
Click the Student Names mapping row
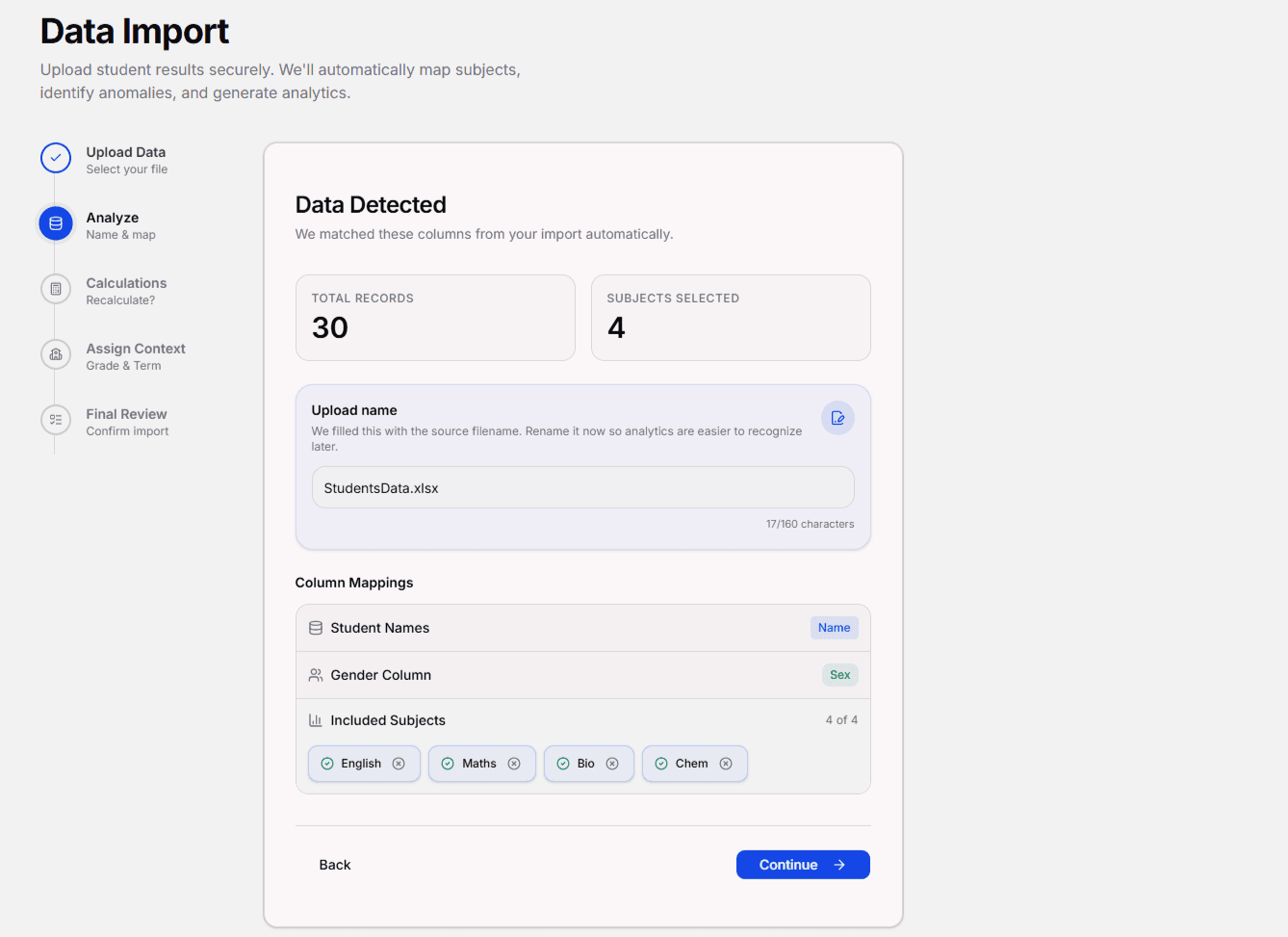point(583,628)
